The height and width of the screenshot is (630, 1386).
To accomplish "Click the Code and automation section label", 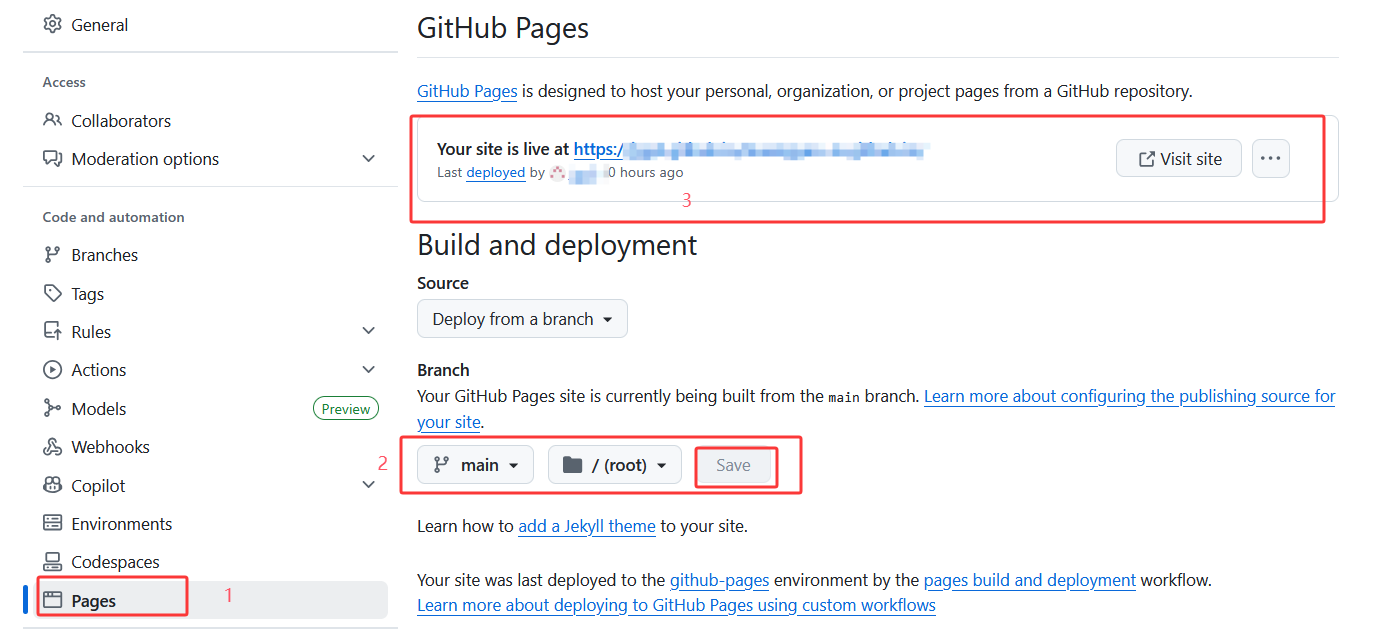I will pyautogui.click(x=113, y=217).
